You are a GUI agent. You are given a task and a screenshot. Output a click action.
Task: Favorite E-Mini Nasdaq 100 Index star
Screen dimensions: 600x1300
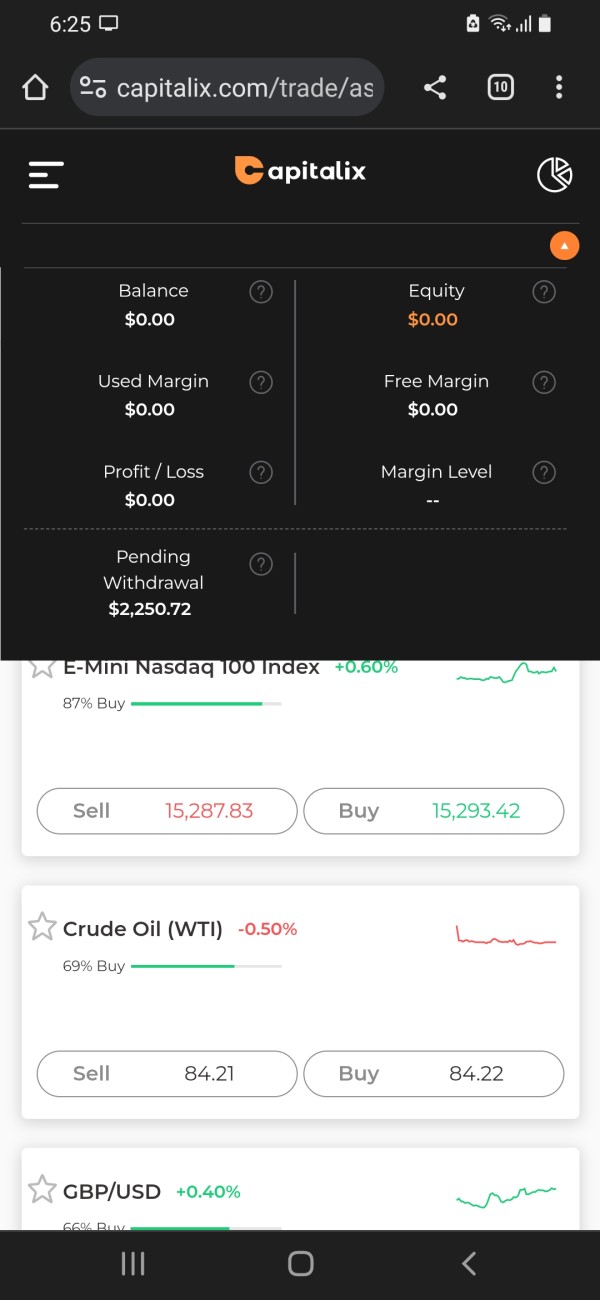tap(42, 667)
